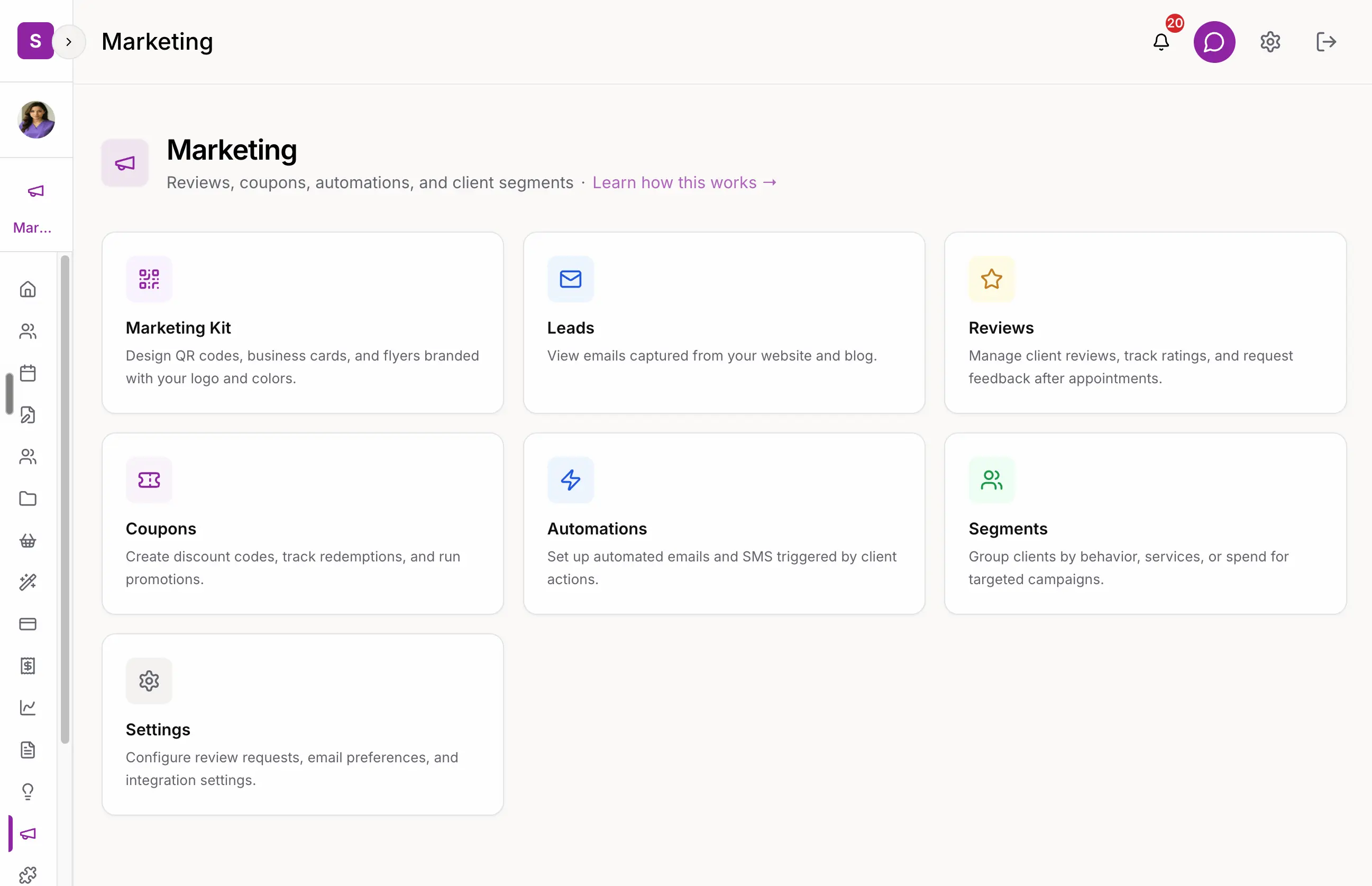Open the Automations card
1372x886 pixels.
(724, 523)
